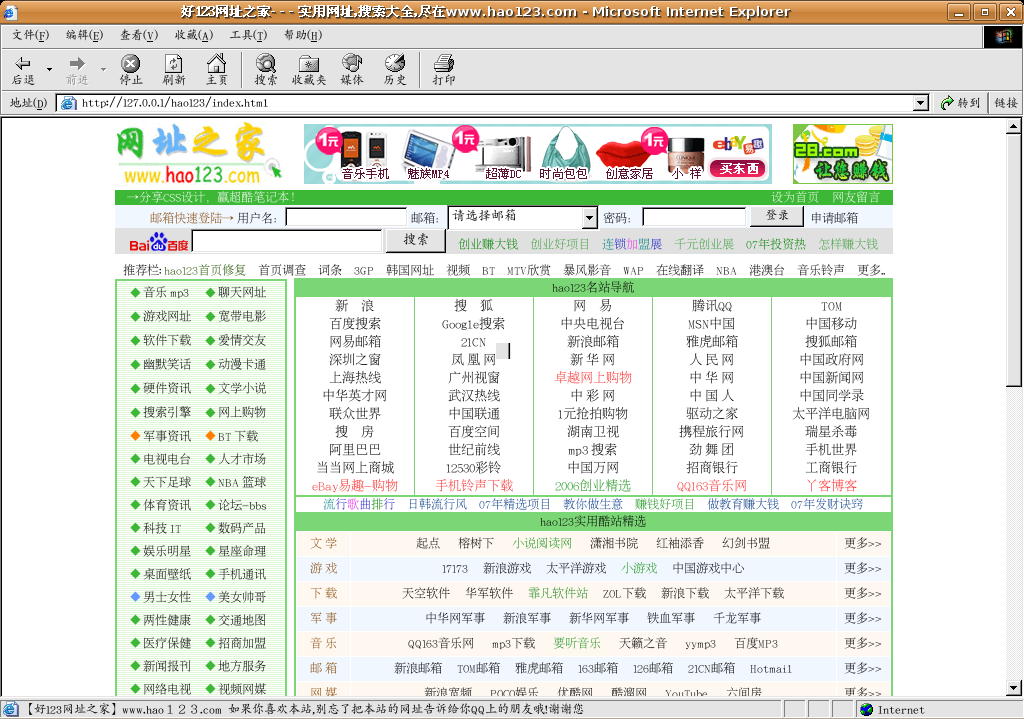The image size is (1024, 719).
Task: Open the 查看(V) menu
Action: click(139, 35)
